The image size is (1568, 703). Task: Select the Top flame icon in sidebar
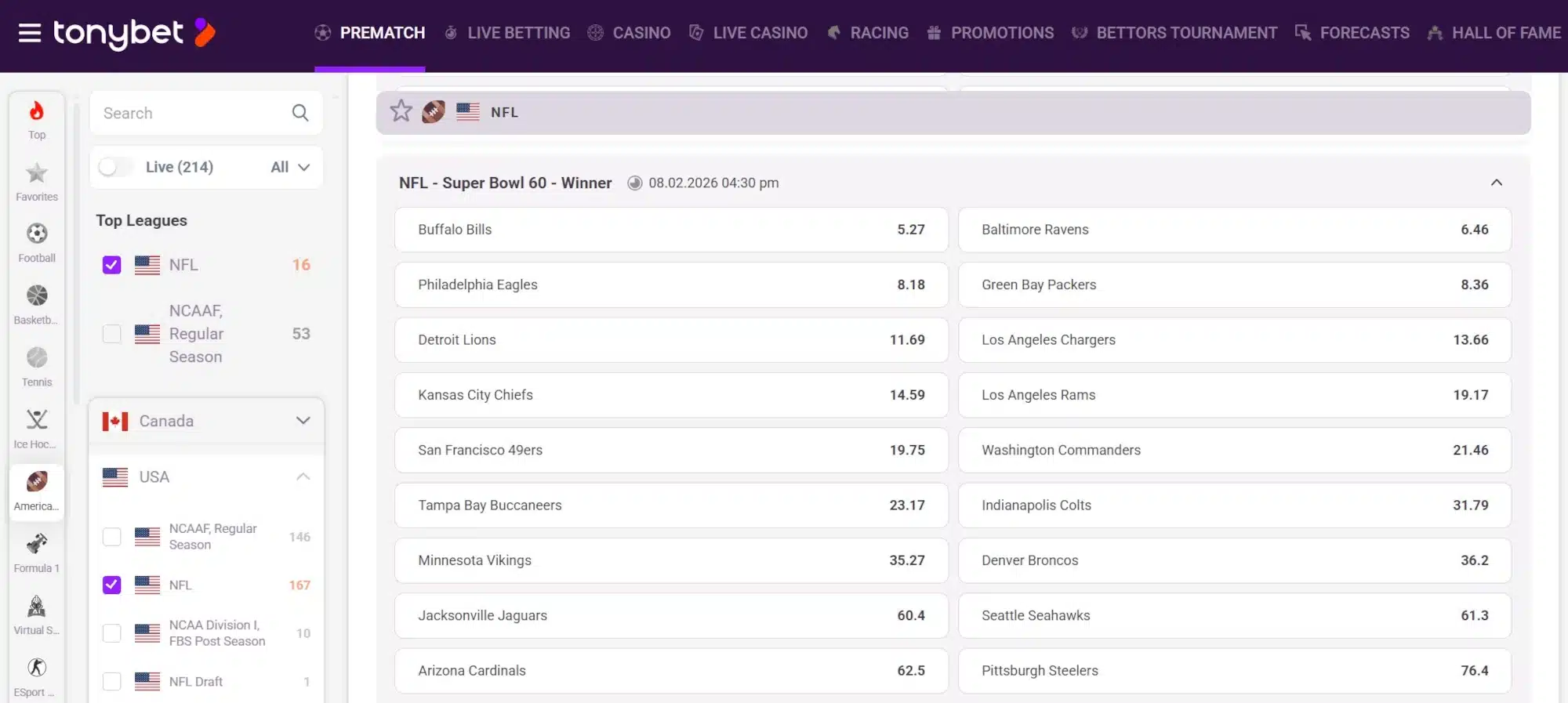37,119
